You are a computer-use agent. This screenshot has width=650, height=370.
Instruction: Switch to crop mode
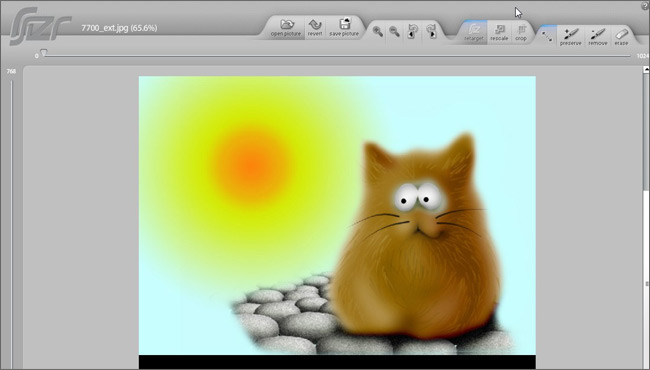coord(521,32)
